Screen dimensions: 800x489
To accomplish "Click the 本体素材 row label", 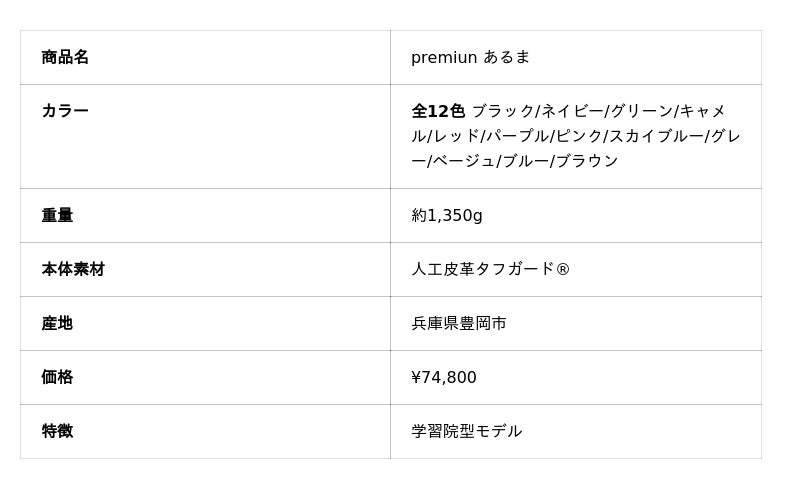I will 73,269.
